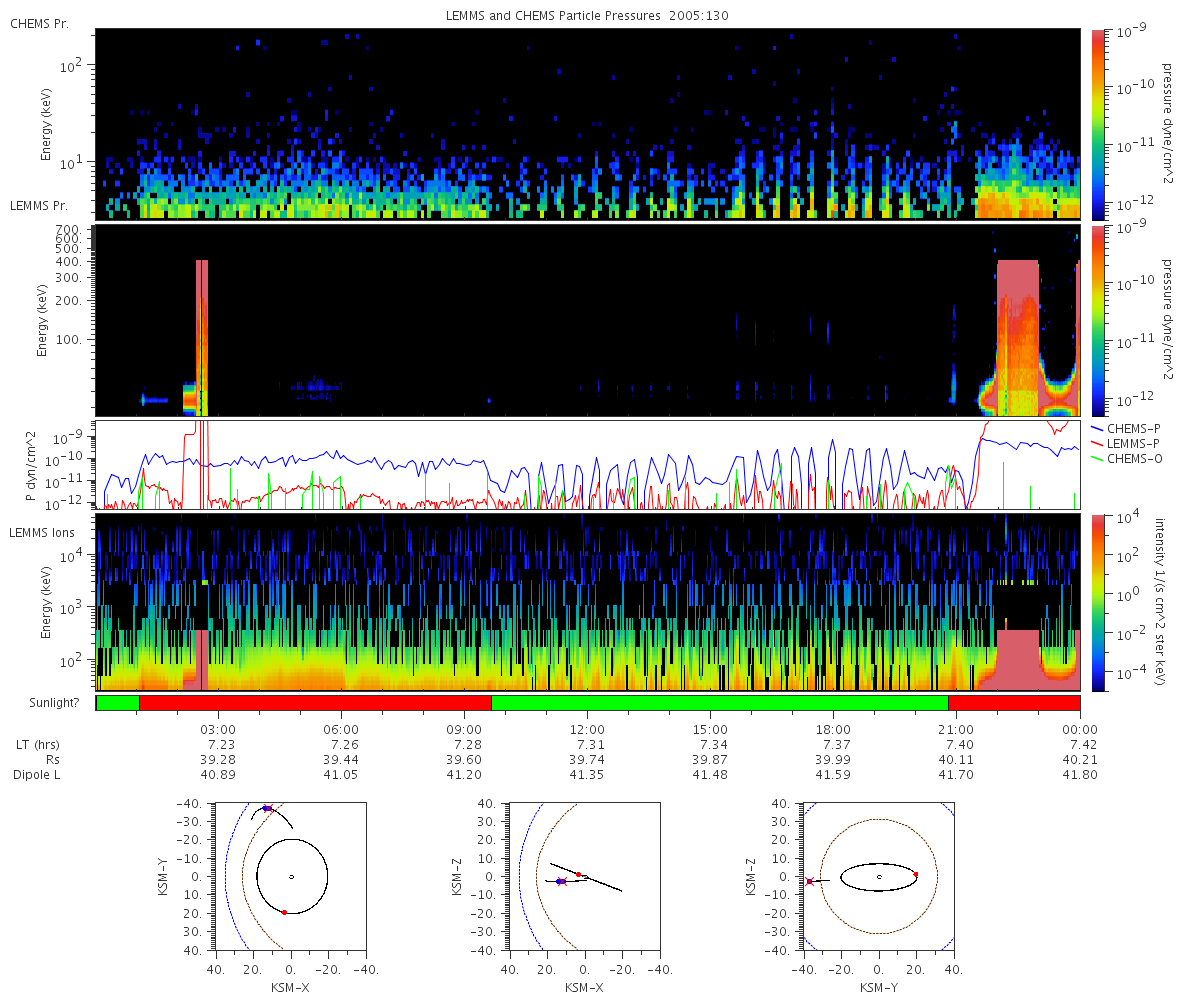Click the saturated LEMMS pressure spike near 02:30
This screenshot has height=1000, width=1200.
(x=202, y=337)
